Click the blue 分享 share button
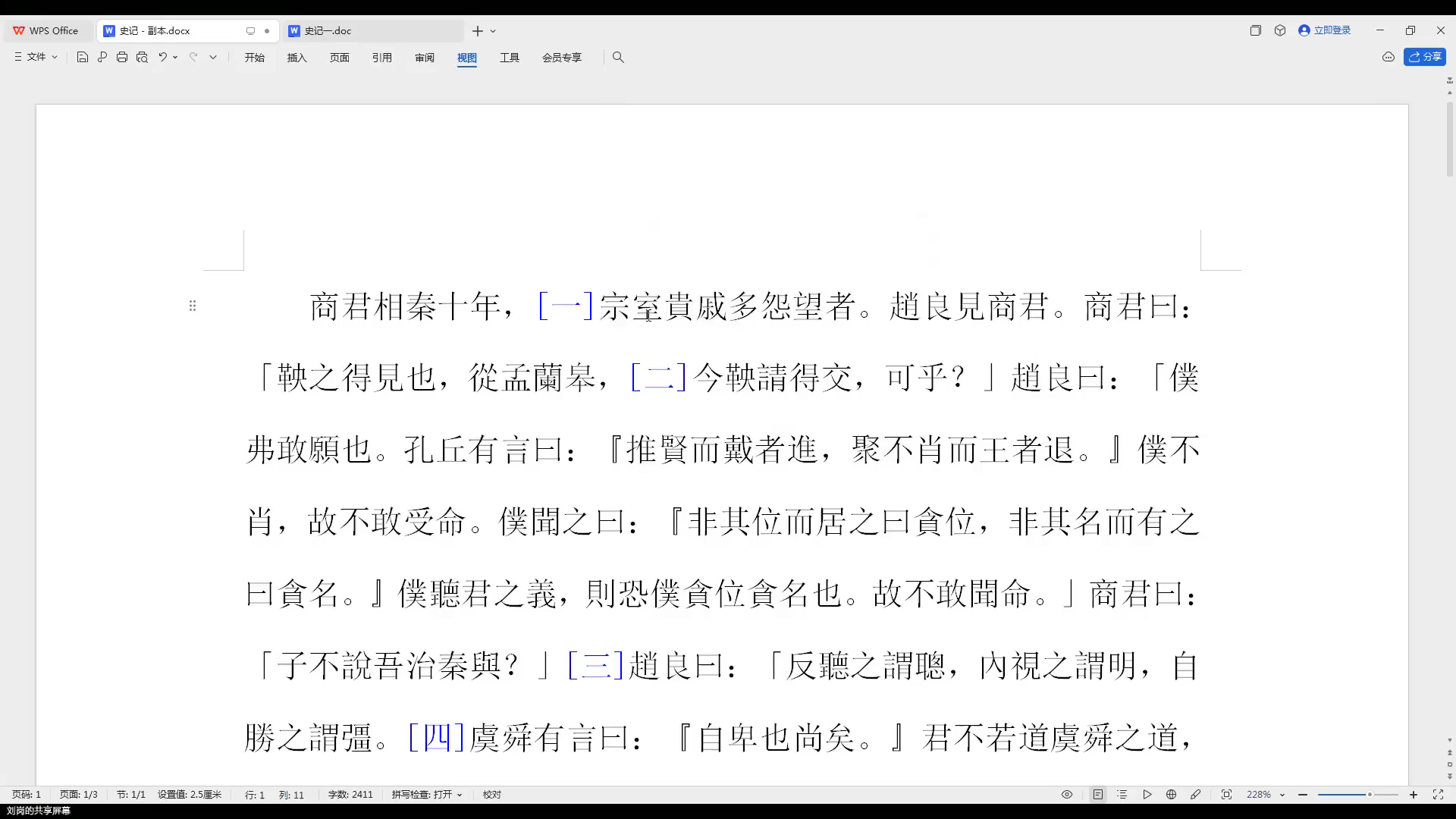 tap(1425, 57)
